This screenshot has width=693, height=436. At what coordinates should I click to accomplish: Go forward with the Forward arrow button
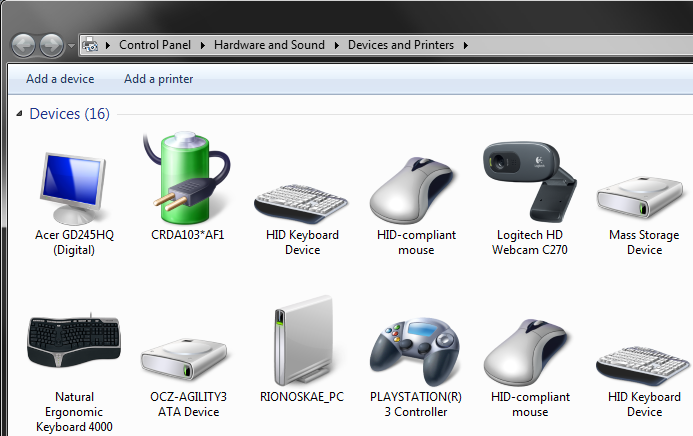(51, 45)
